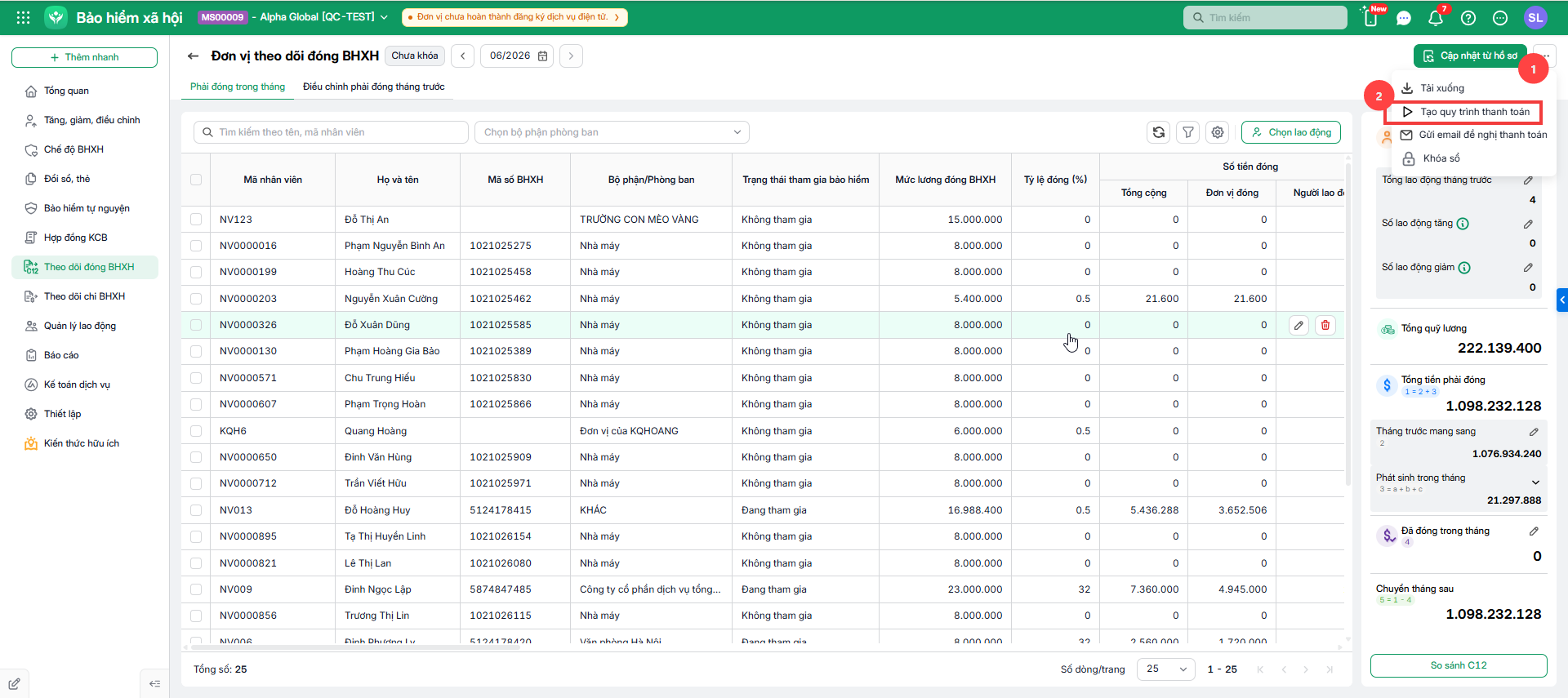Open the notifications bell
This screenshot has height=698, width=1568.
tap(1435, 18)
